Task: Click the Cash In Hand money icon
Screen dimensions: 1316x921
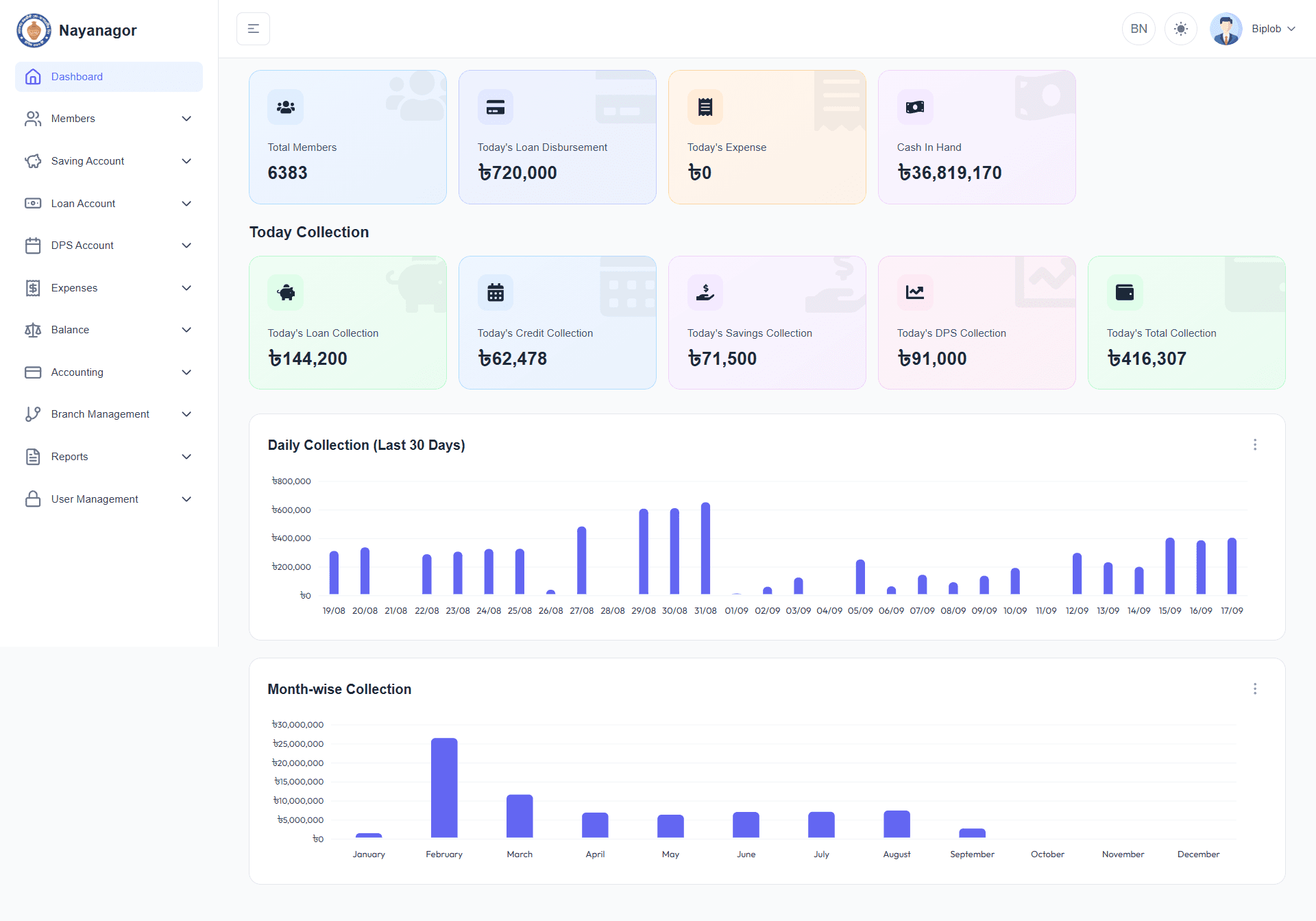Action: point(915,107)
